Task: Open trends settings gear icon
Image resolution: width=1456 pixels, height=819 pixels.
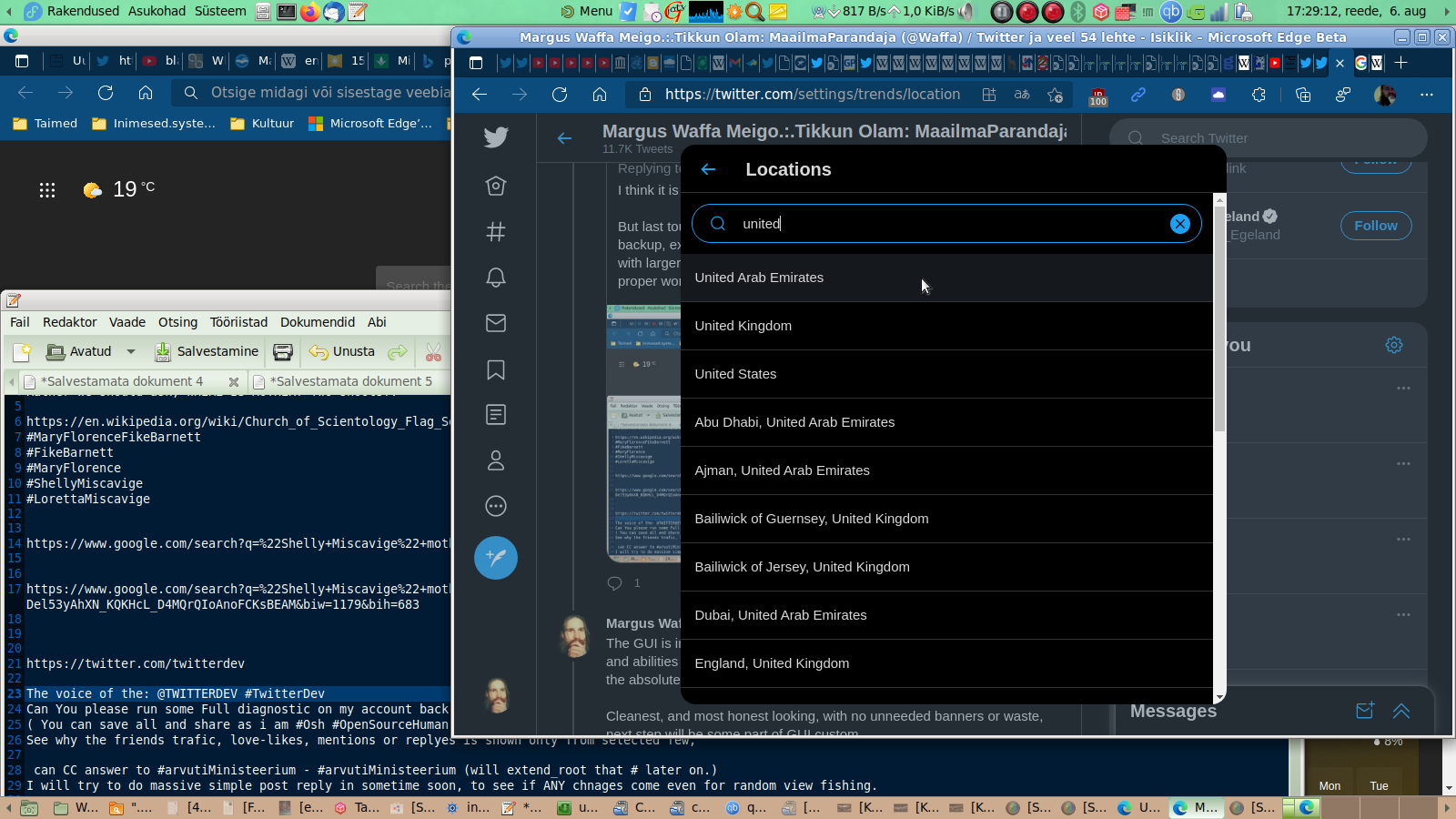Action: [1394, 345]
